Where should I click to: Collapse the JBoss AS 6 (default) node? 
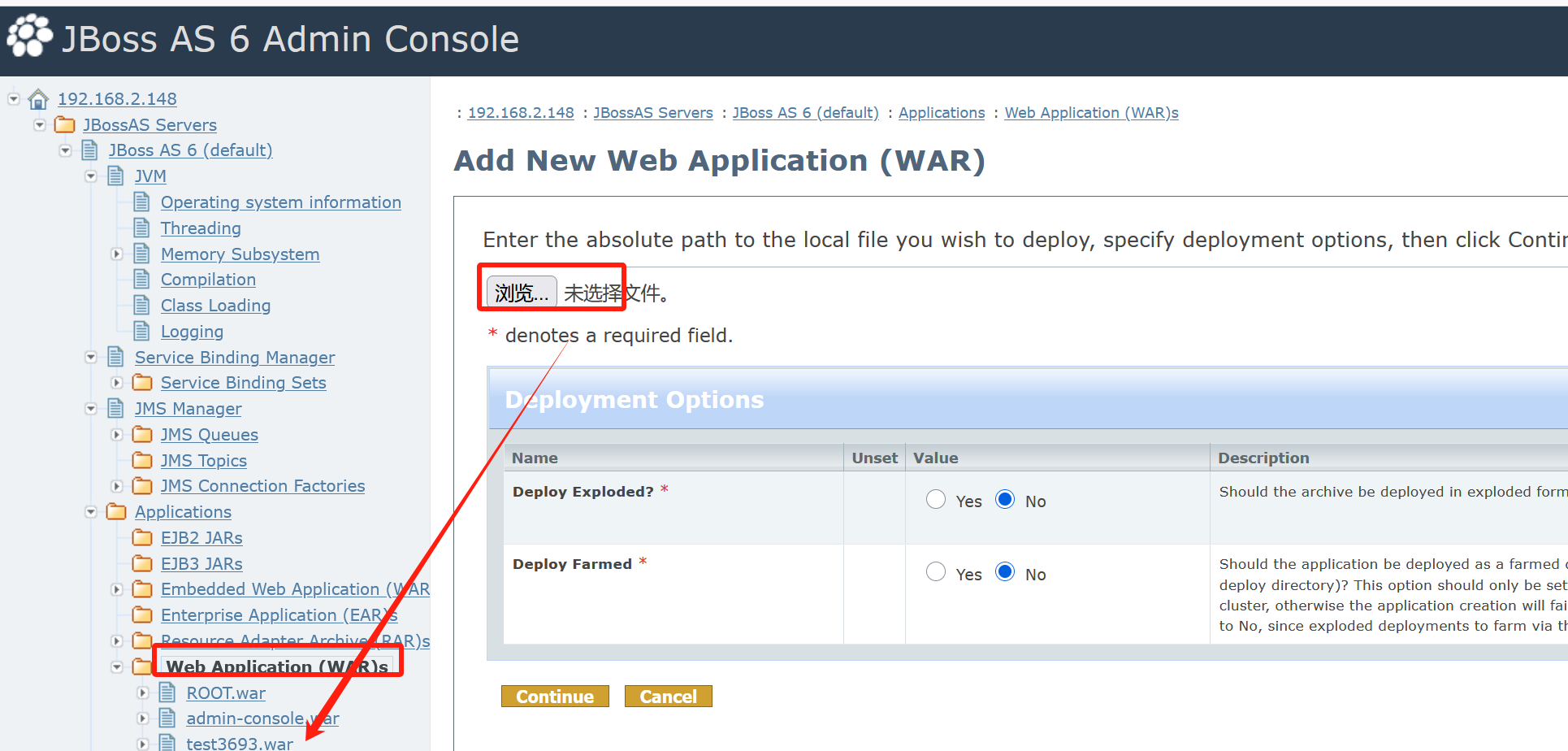(x=66, y=150)
